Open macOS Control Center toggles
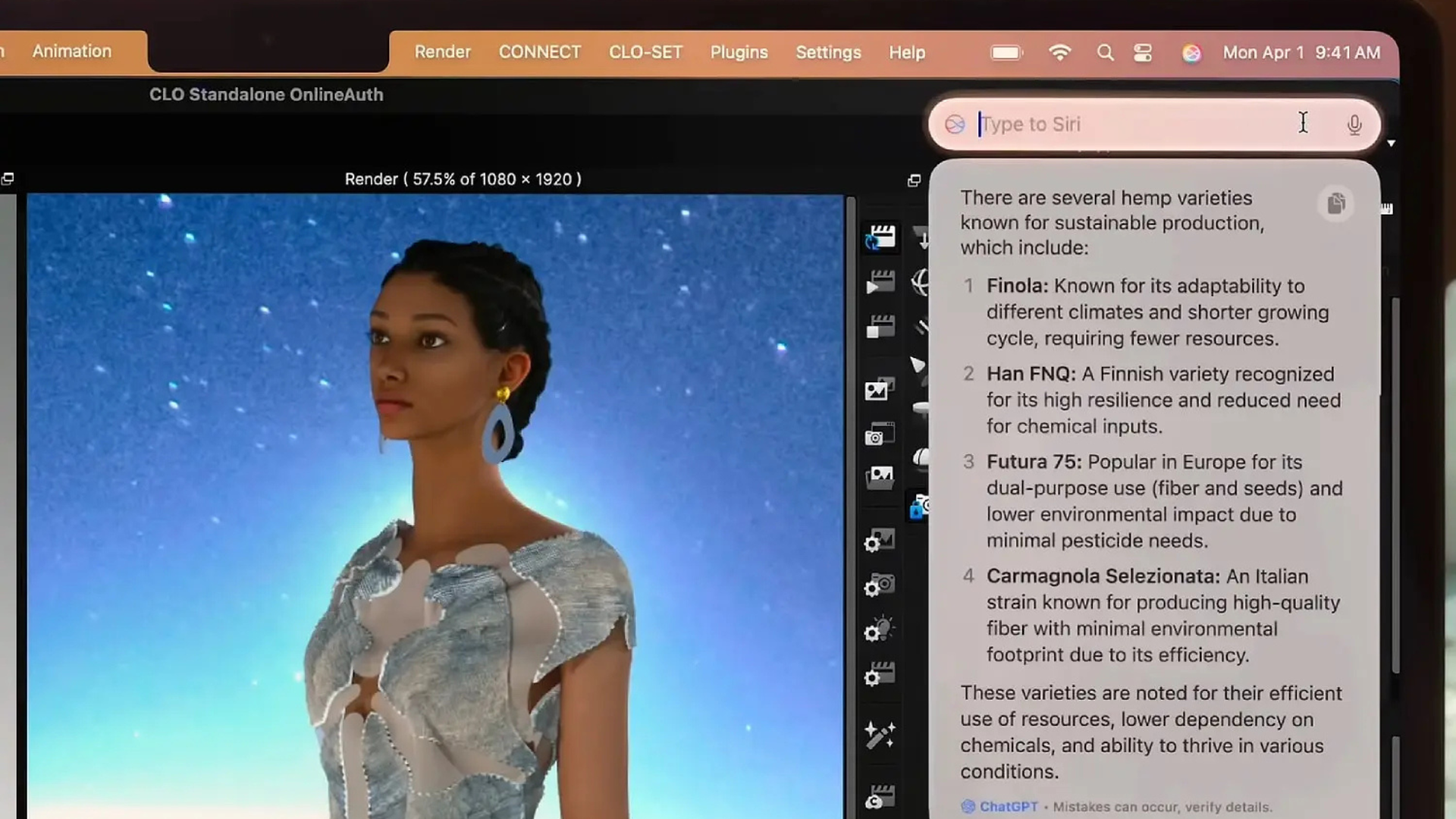Viewport: 1456px width, 819px height. (x=1143, y=52)
